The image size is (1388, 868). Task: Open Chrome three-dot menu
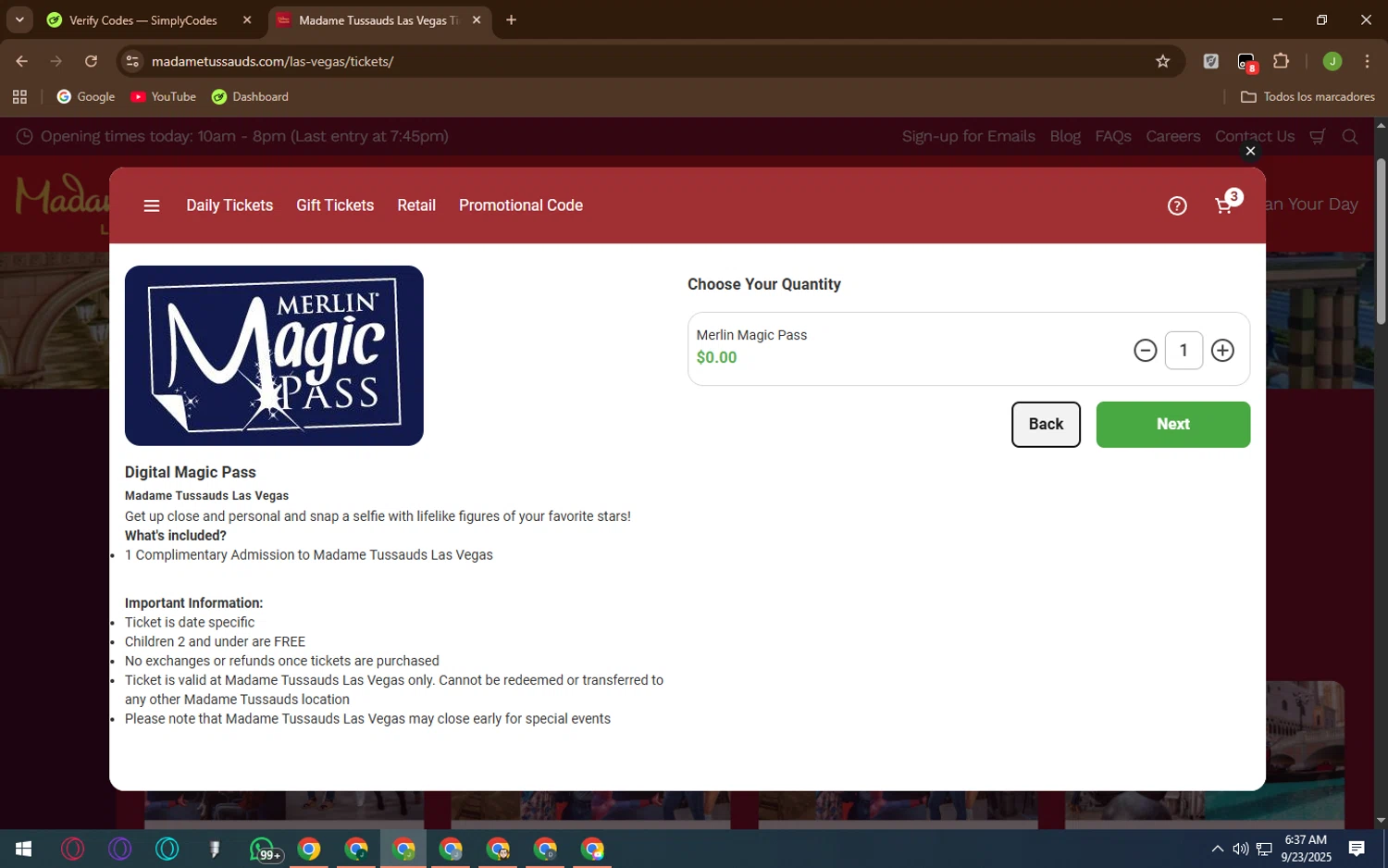point(1367,62)
